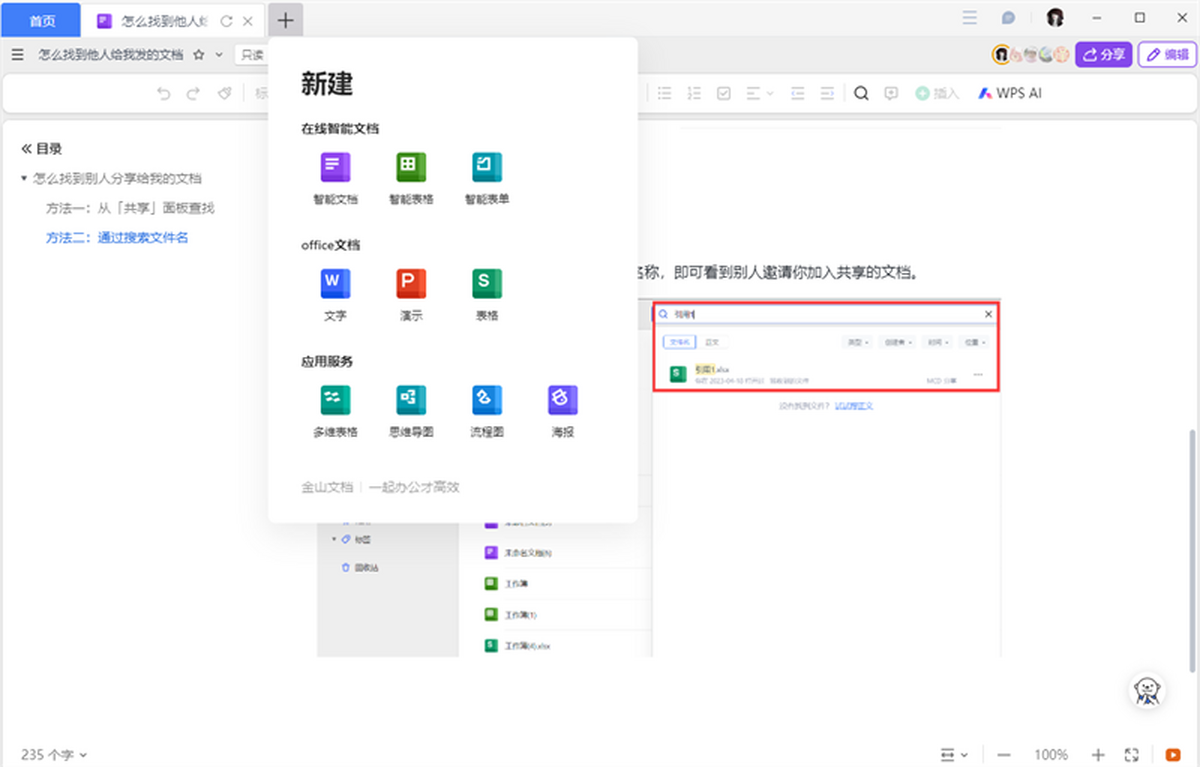Open the page width dropdown in status bar
This screenshot has height=767, width=1200.
point(953,755)
